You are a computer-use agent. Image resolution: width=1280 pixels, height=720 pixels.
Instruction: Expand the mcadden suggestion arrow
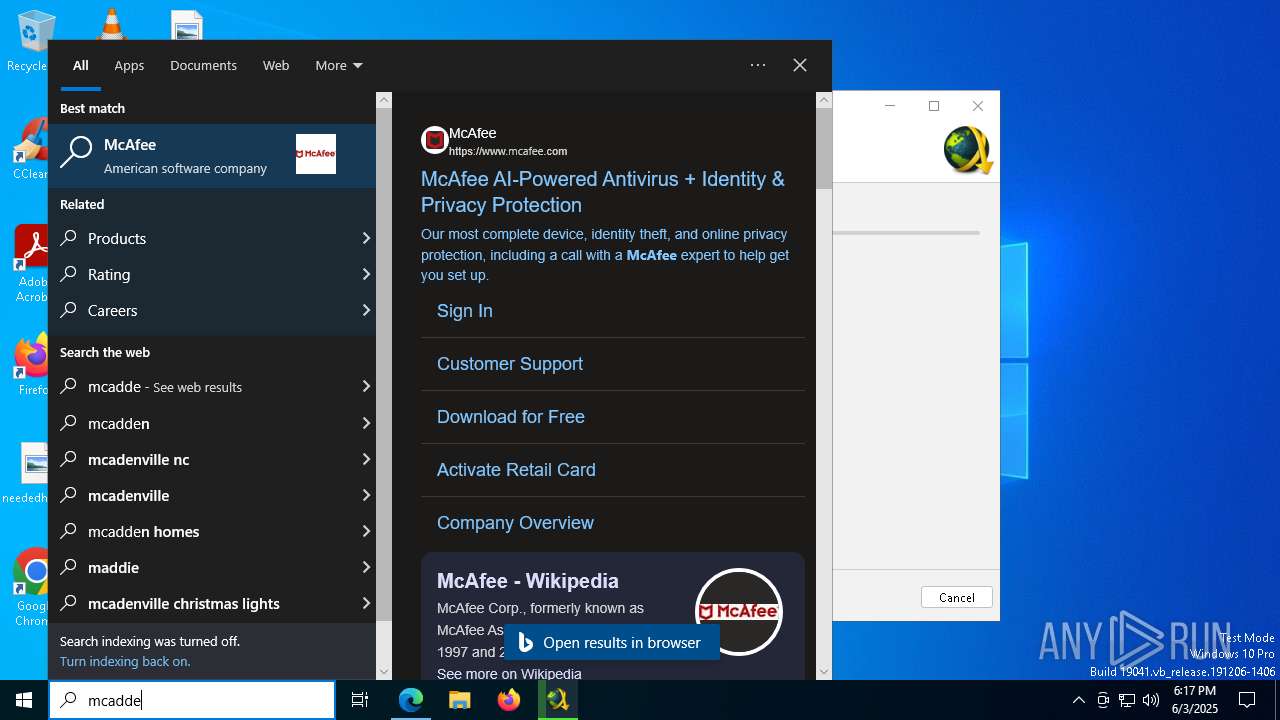point(365,423)
